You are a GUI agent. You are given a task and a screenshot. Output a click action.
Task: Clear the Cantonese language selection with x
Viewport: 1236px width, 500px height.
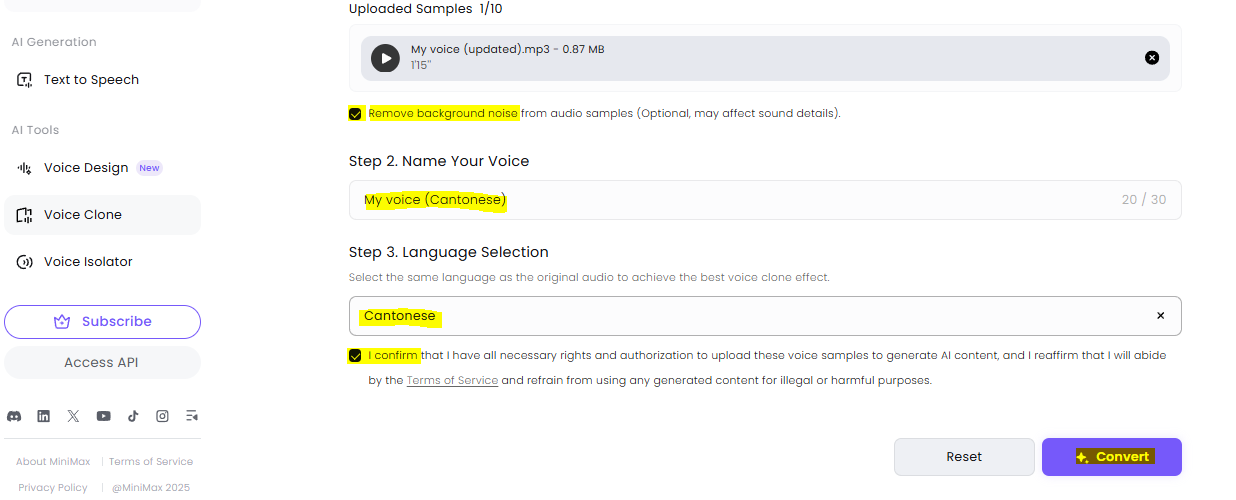[x=1161, y=316]
